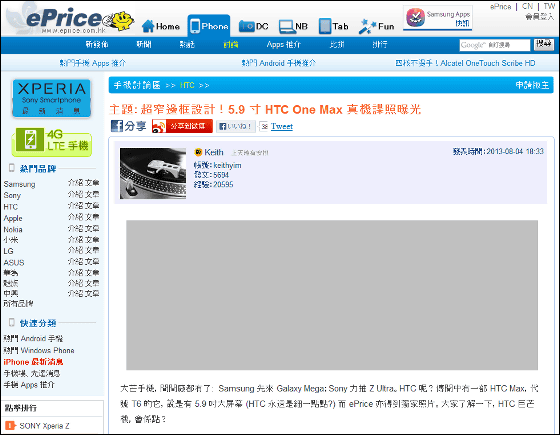Click the HTC breadcrumb link
This screenshot has width=560, height=435.
(x=187, y=85)
